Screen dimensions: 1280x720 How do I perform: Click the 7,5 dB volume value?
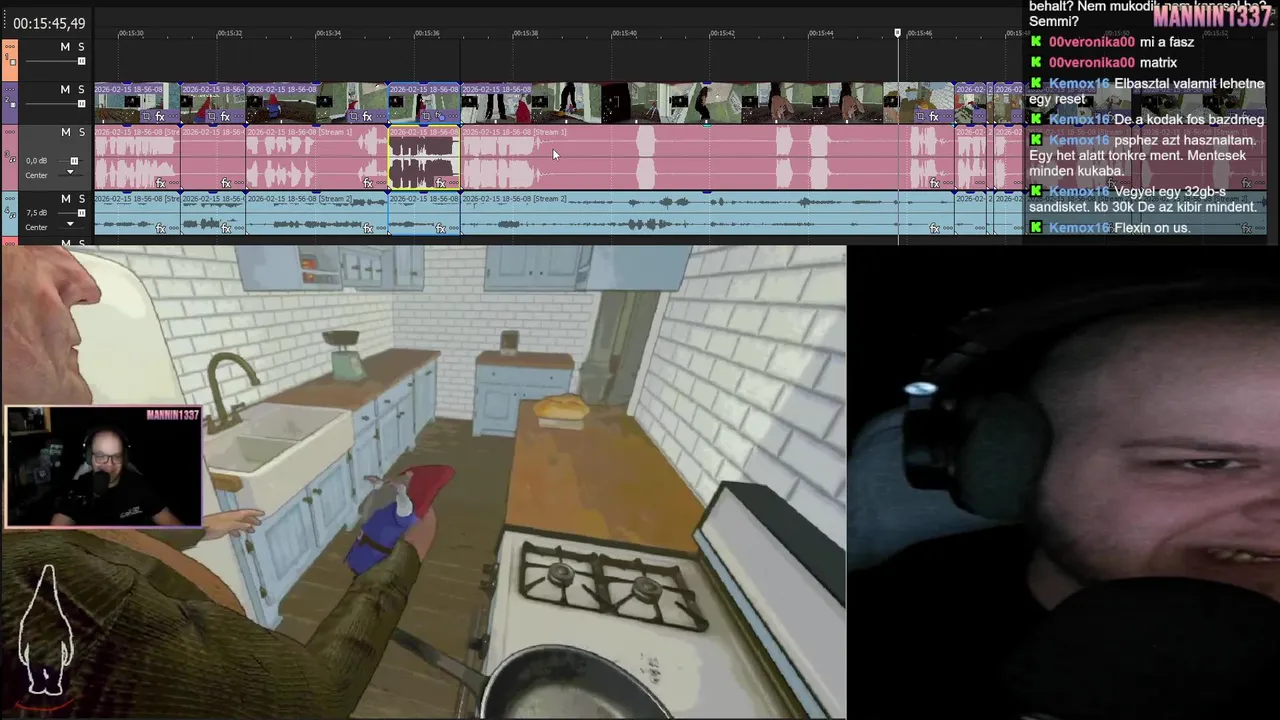tap(36, 213)
